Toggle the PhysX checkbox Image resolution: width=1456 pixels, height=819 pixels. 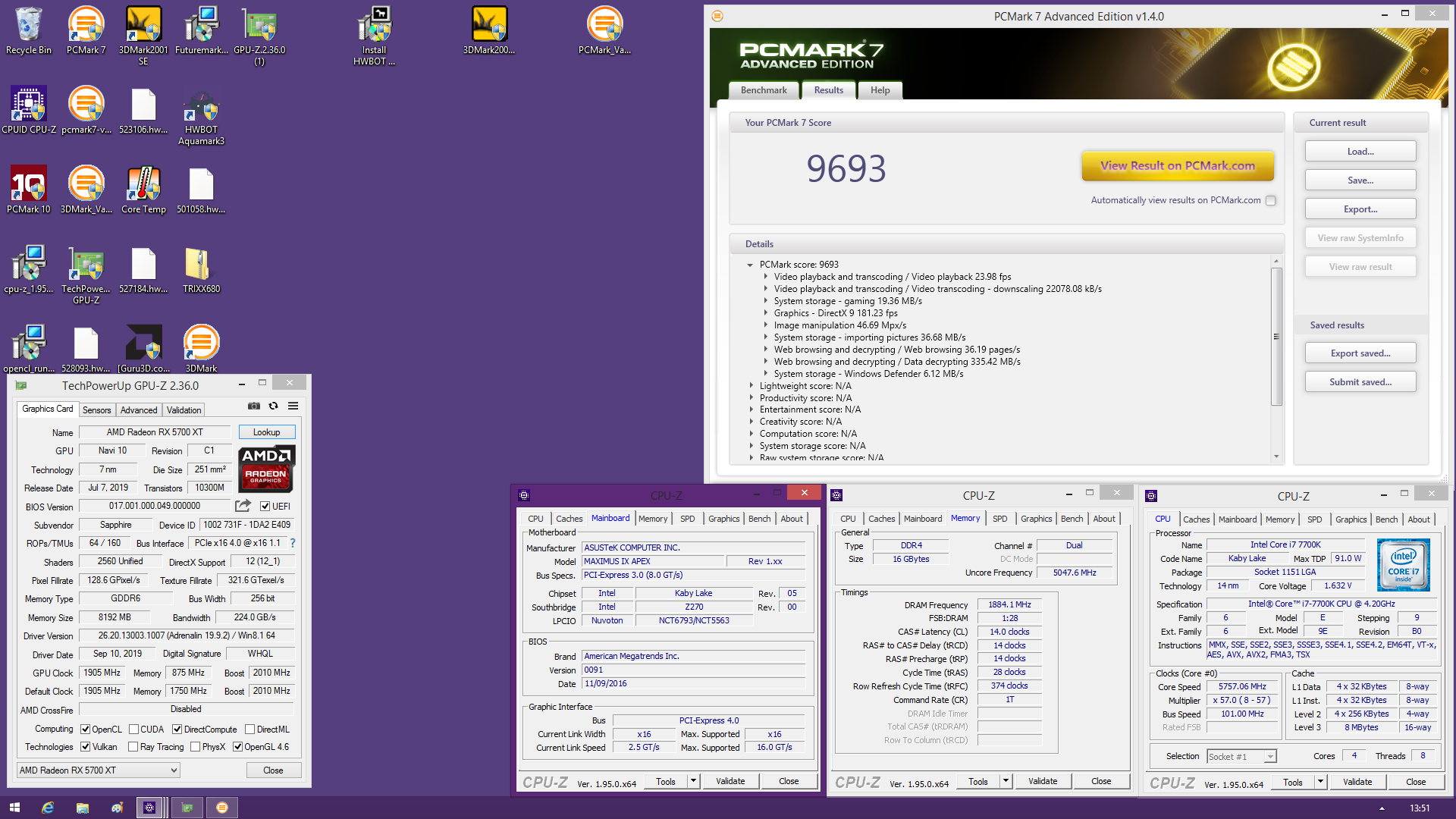click(196, 747)
